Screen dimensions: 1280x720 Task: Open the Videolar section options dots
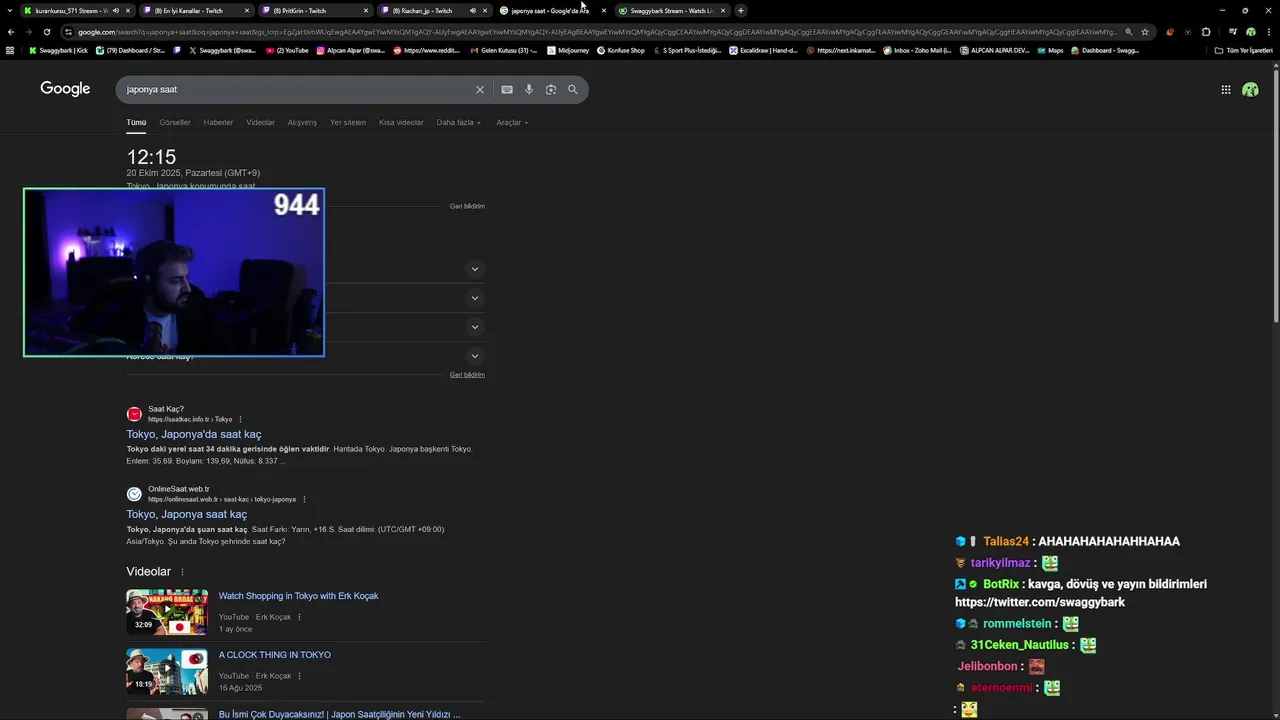[182, 572]
